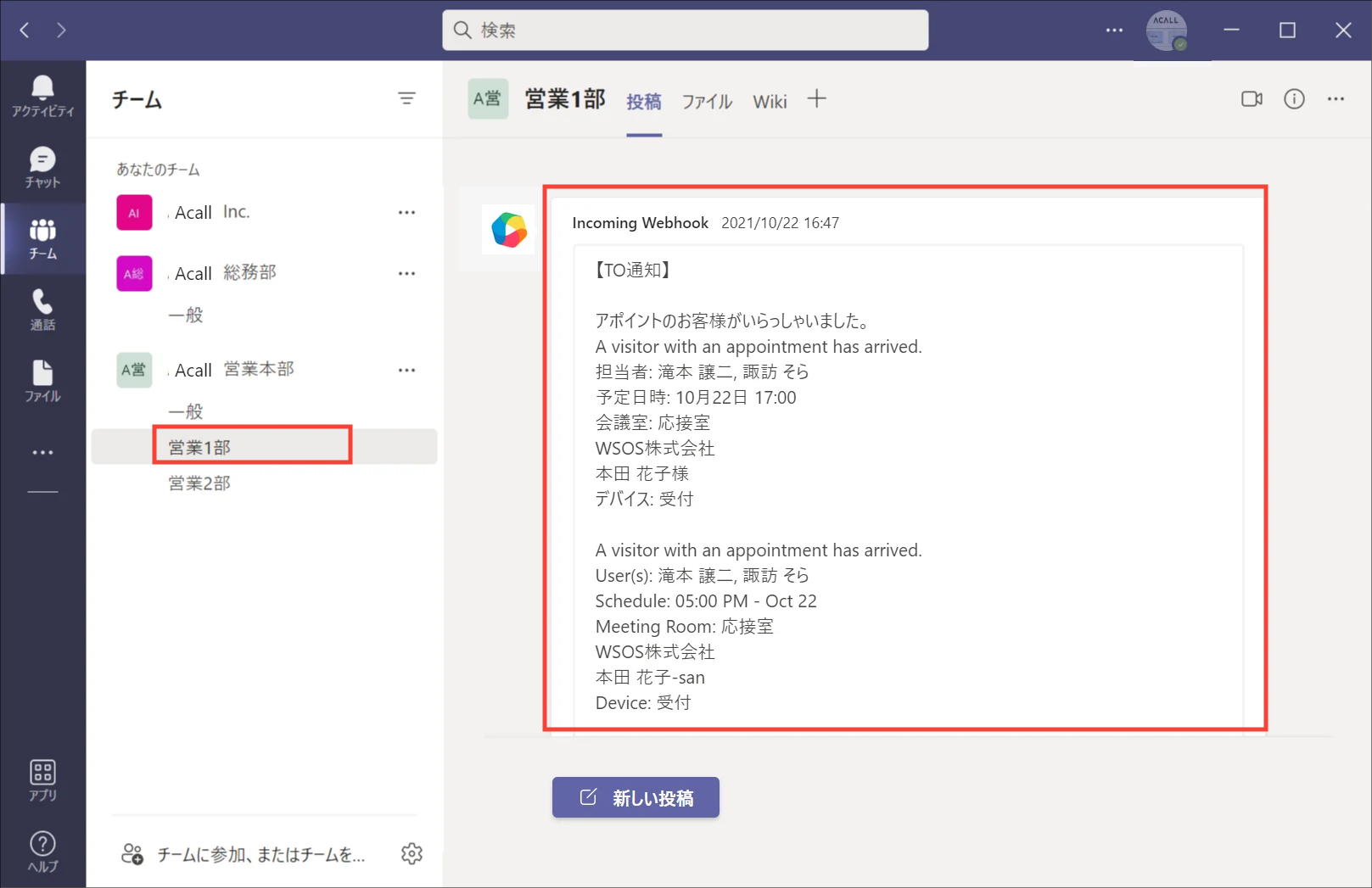Click the text 会議室: 応接室
The height and width of the screenshot is (888, 1372).
click(652, 422)
